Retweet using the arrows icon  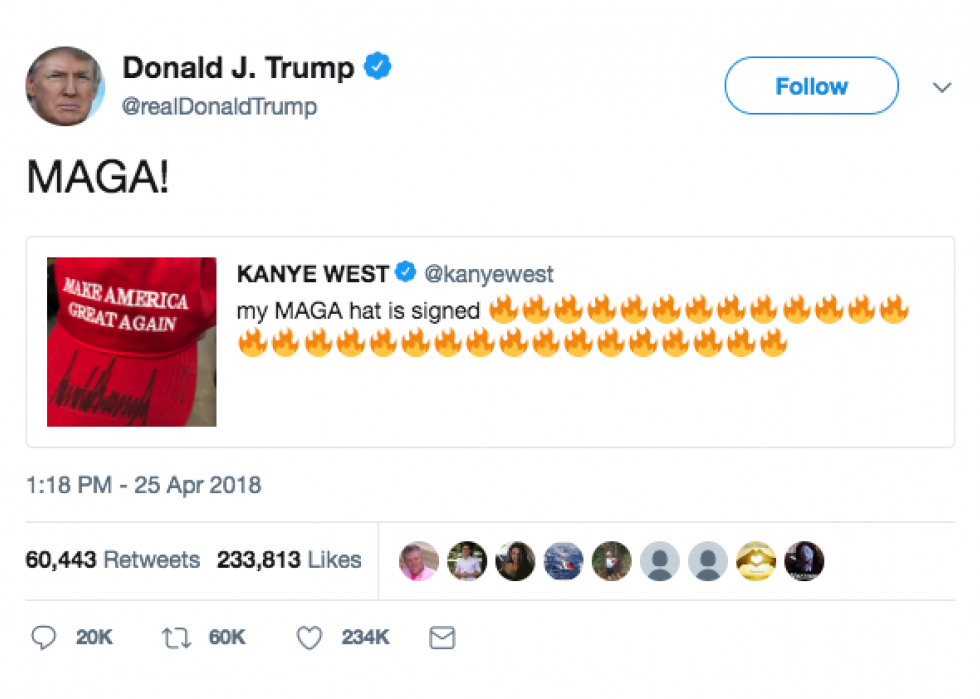(x=176, y=638)
